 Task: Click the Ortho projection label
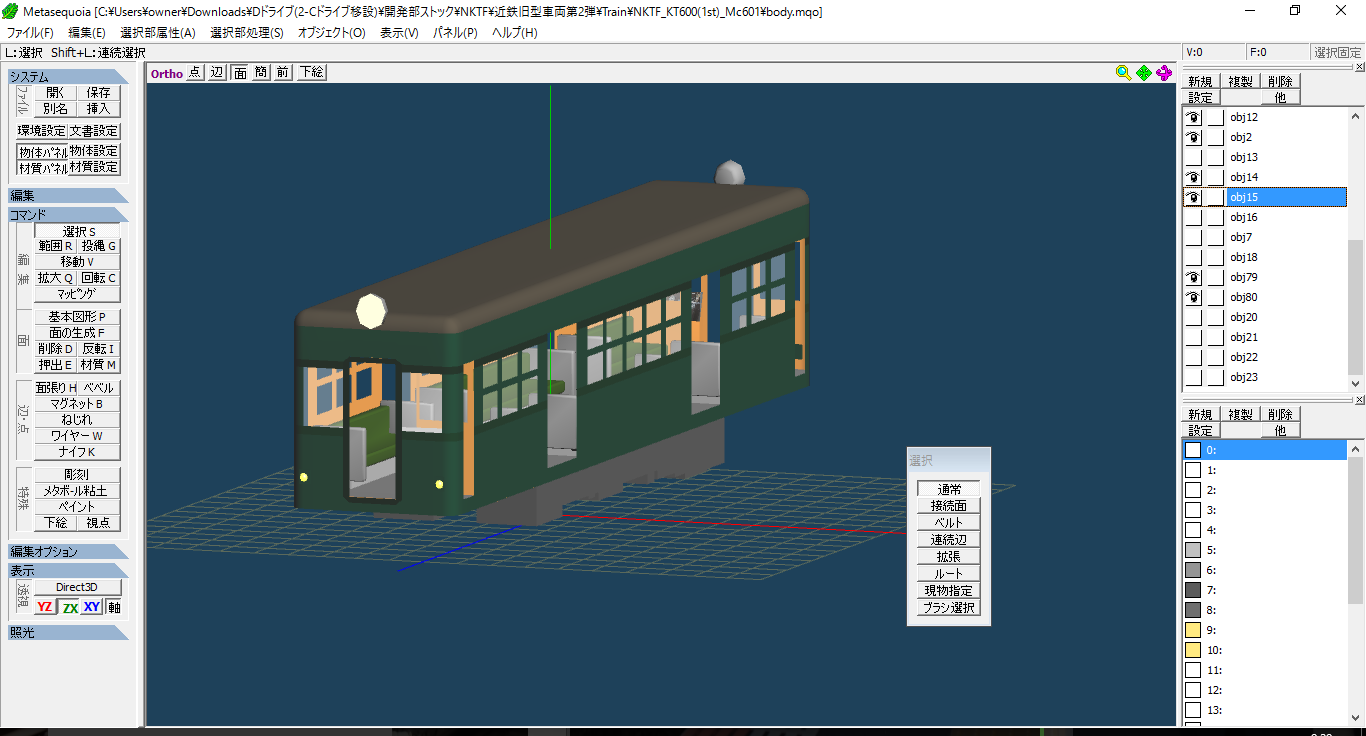coord(167,73)
